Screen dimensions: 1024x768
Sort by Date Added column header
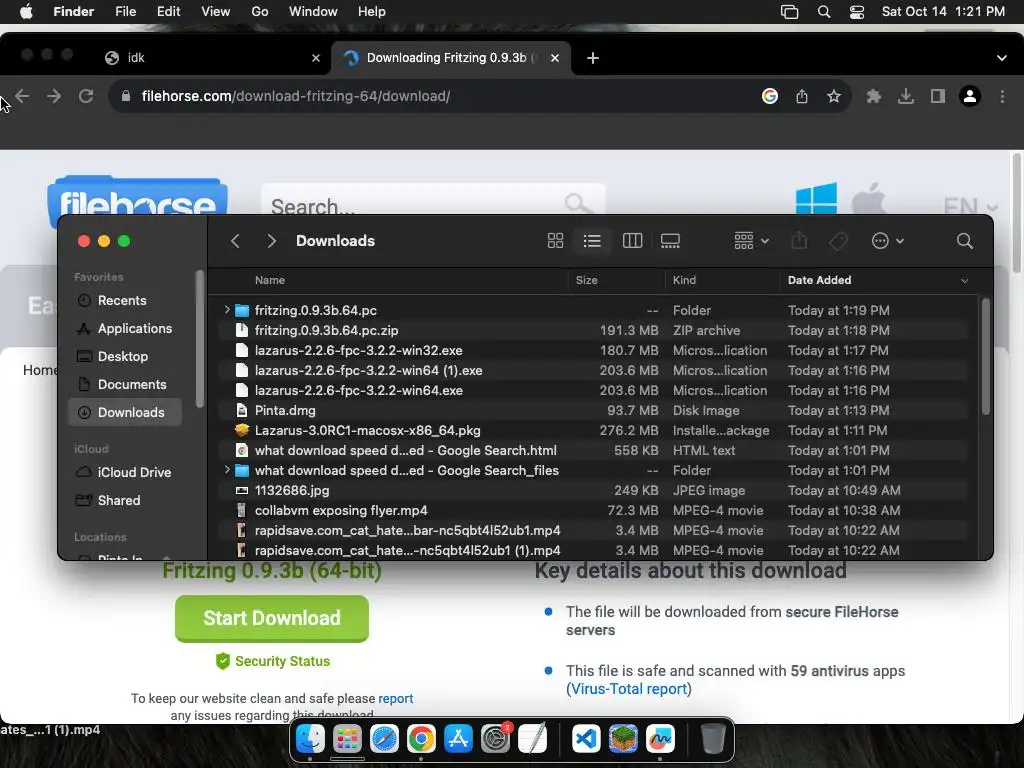[x=877, y=280]
